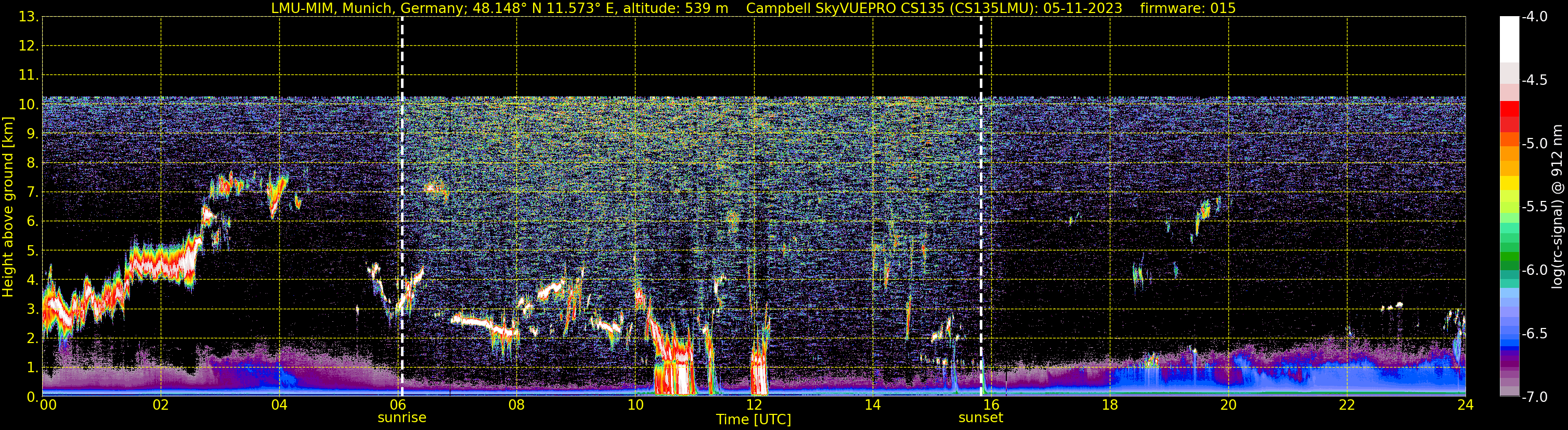This screenshot has height=430, width=1568.
Task: Click the white dashed sunset marker line
Action: pos(981,206)
